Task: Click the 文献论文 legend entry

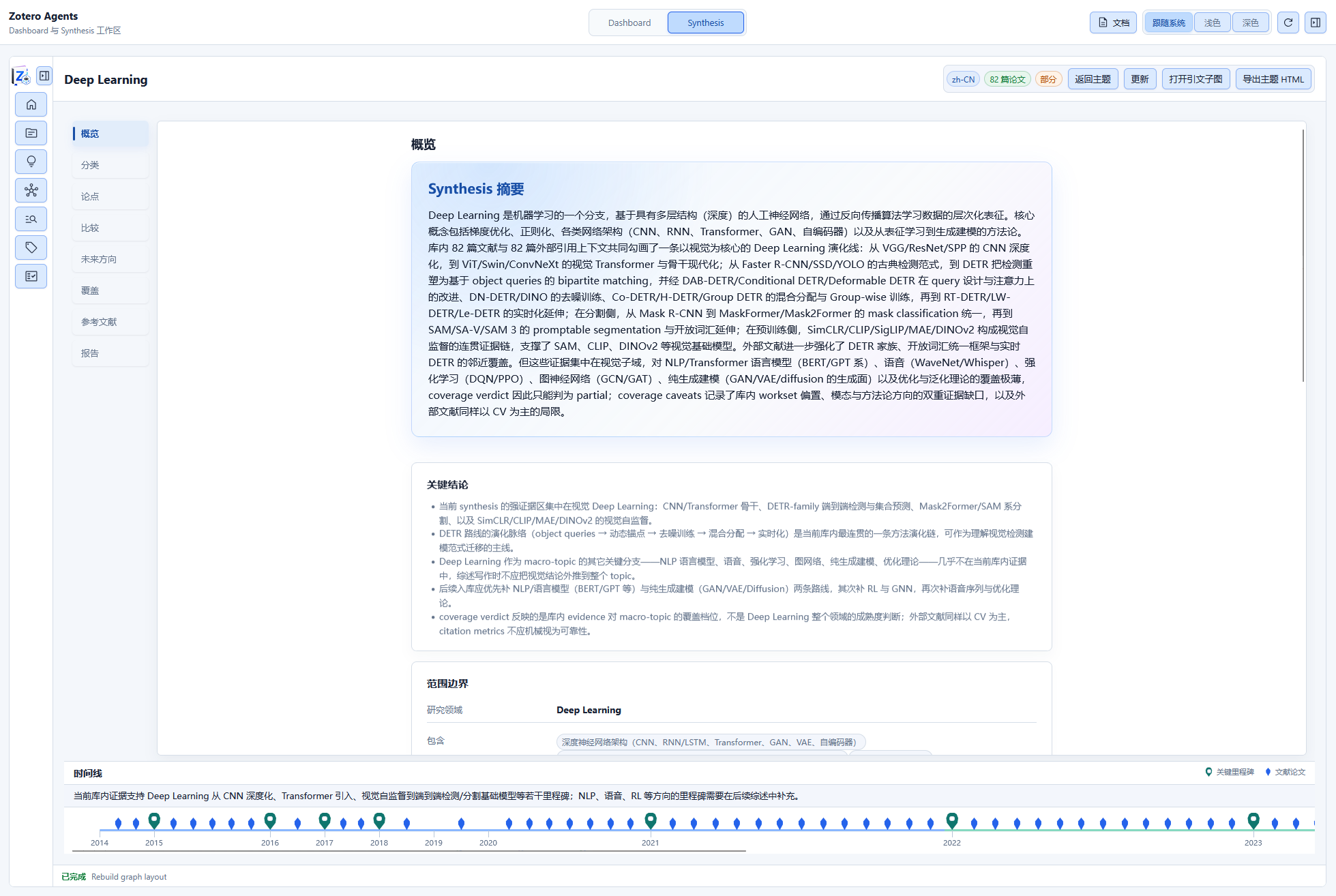Action: coord(1286,772)
